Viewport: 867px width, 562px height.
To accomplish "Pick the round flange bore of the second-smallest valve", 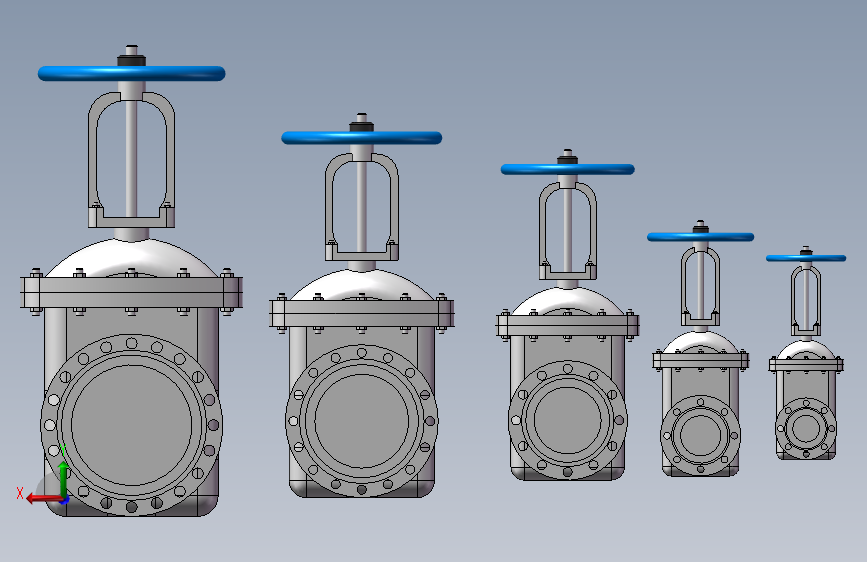I will click(701, 435).
